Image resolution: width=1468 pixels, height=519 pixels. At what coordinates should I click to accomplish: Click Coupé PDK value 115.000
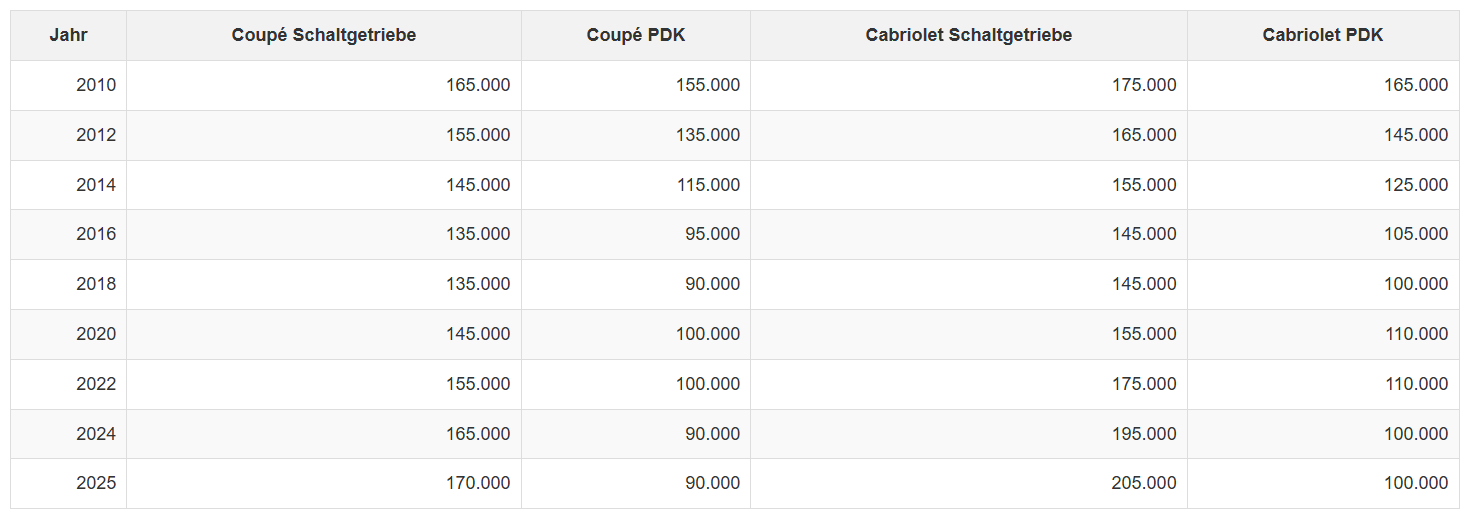pyautogui.click(x=708, y=185)
